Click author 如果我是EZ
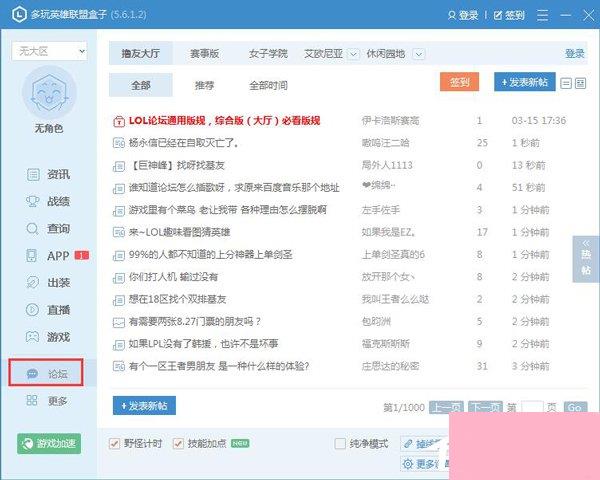This screenshot has width=600, height=480. tap(388, 232)
